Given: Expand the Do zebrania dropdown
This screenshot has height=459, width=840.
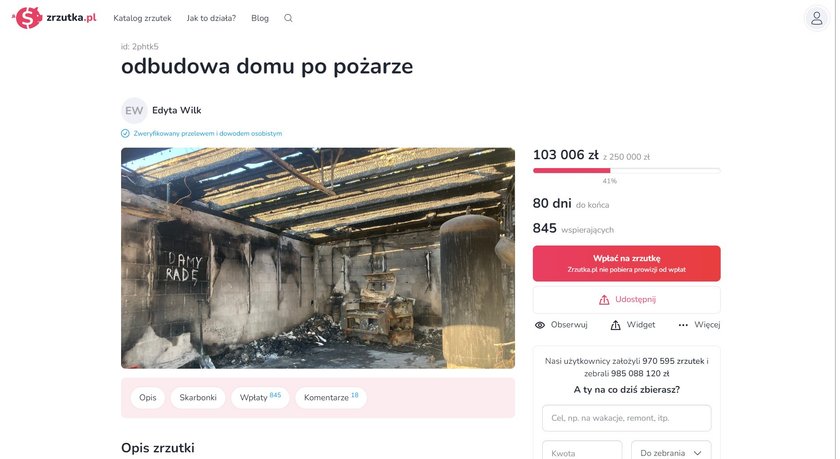Looking at the screenshot, I should point(671,450).
